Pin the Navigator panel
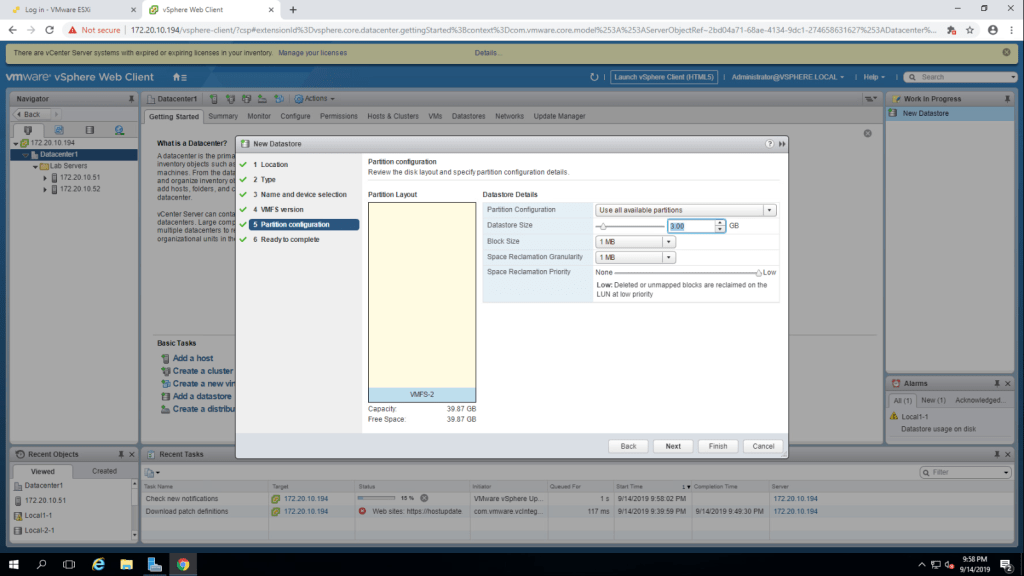Image resolution: width=1024 pixels, height=576 pixels. click(x=131, y=99)
